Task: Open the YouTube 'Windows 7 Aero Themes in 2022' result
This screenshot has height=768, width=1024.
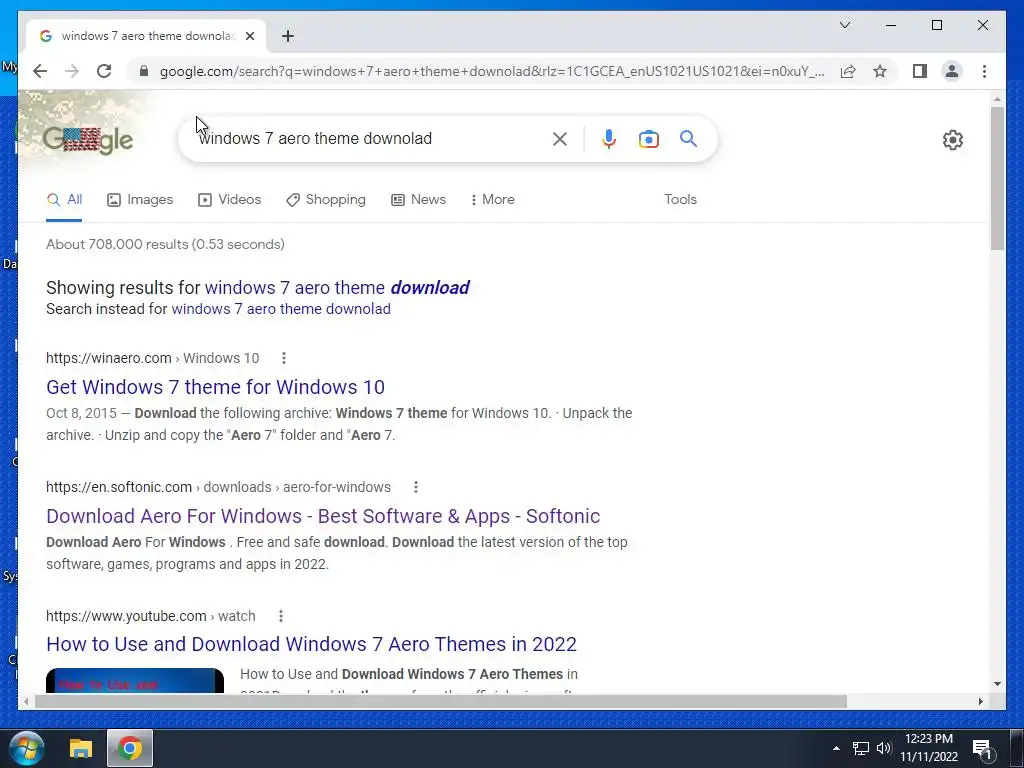Action: pyautogui.click(x=311, y=644)
